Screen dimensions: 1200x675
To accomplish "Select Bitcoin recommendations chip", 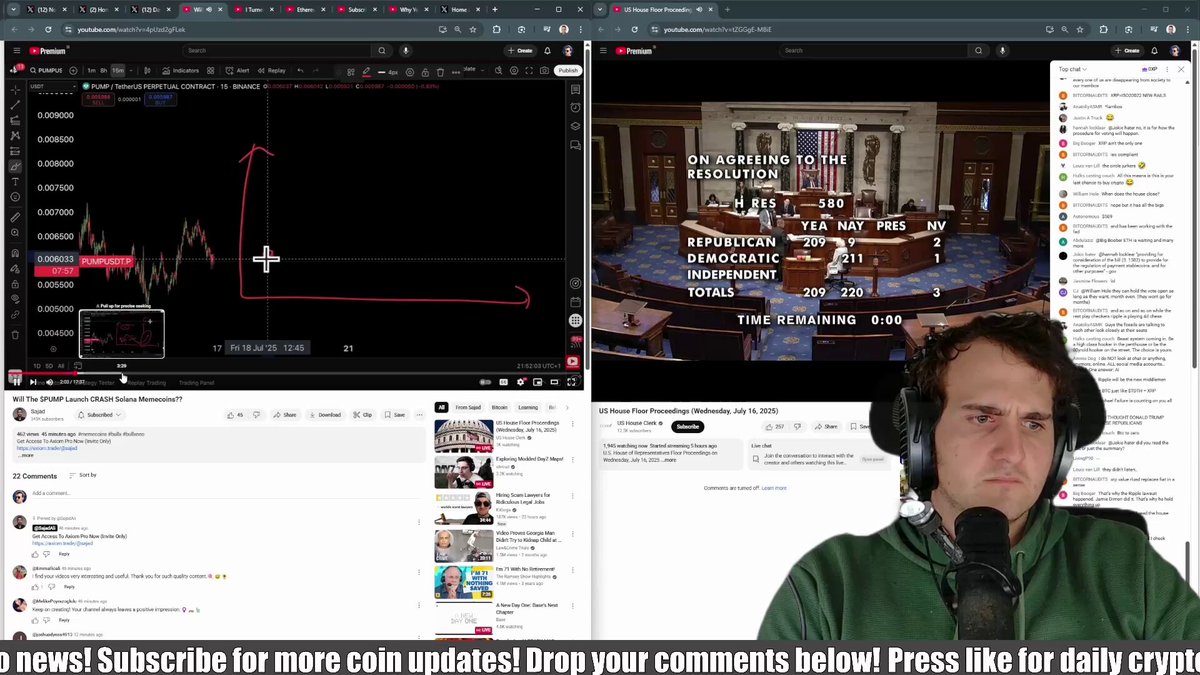I will pyautogui.click(x=499, y=407).
